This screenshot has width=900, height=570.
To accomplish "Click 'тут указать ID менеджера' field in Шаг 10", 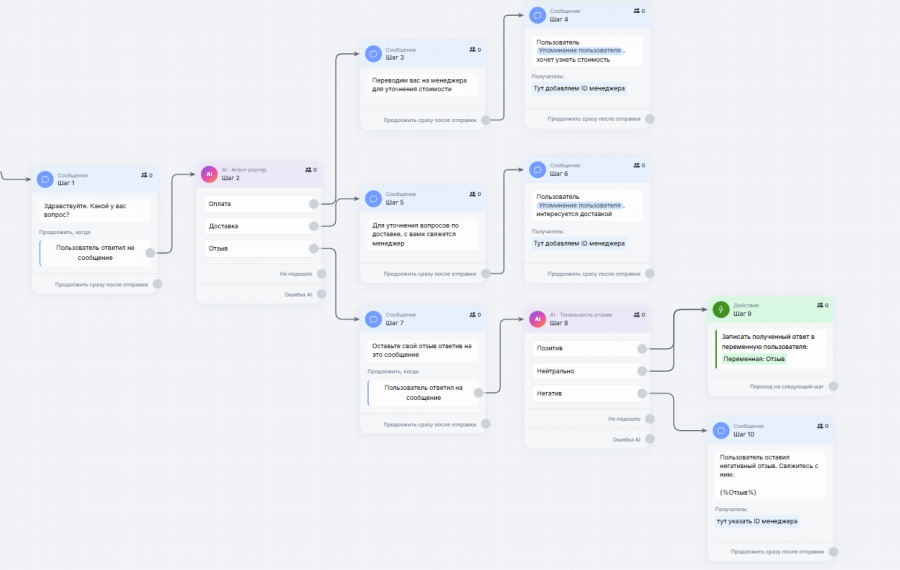I will pos(757,521).
